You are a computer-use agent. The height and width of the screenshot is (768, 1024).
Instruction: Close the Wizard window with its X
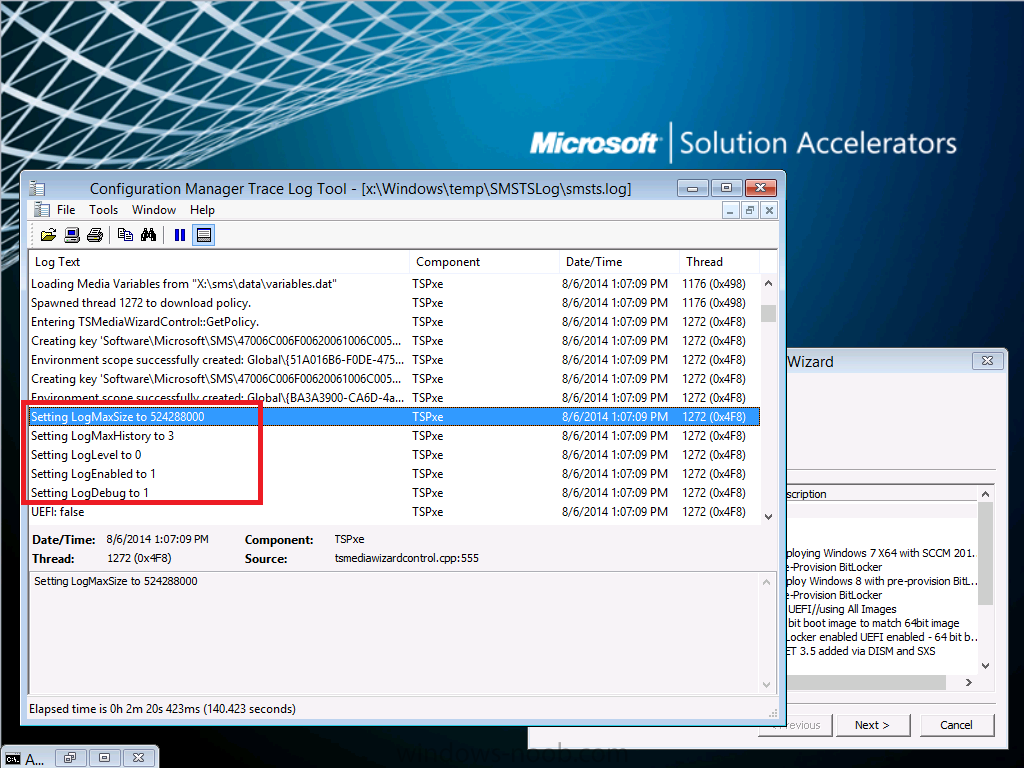pyautogui.click(x=987, y=360)
